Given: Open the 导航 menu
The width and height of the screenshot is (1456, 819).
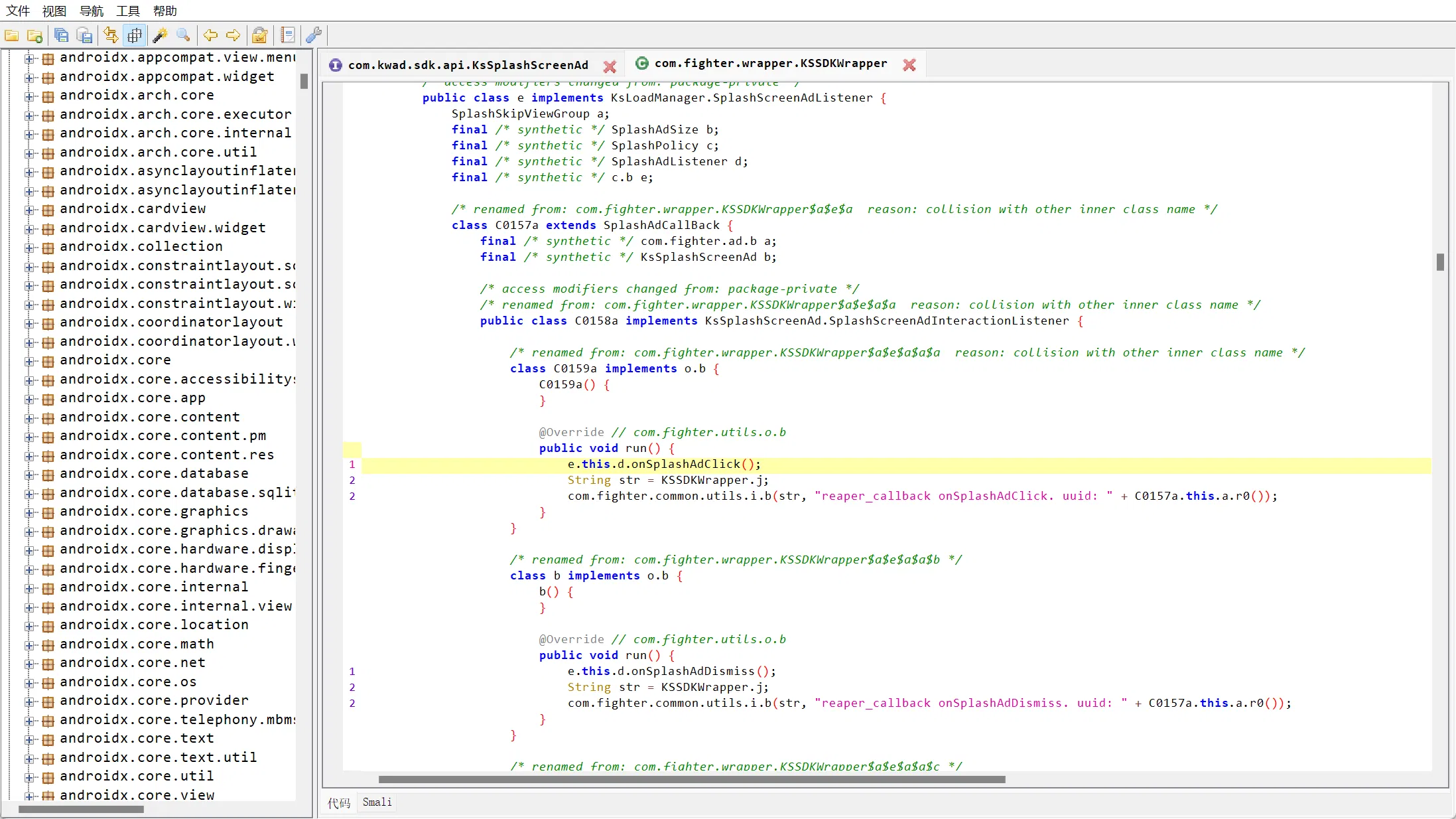Looking at the screenshot, I should [92, 11].
